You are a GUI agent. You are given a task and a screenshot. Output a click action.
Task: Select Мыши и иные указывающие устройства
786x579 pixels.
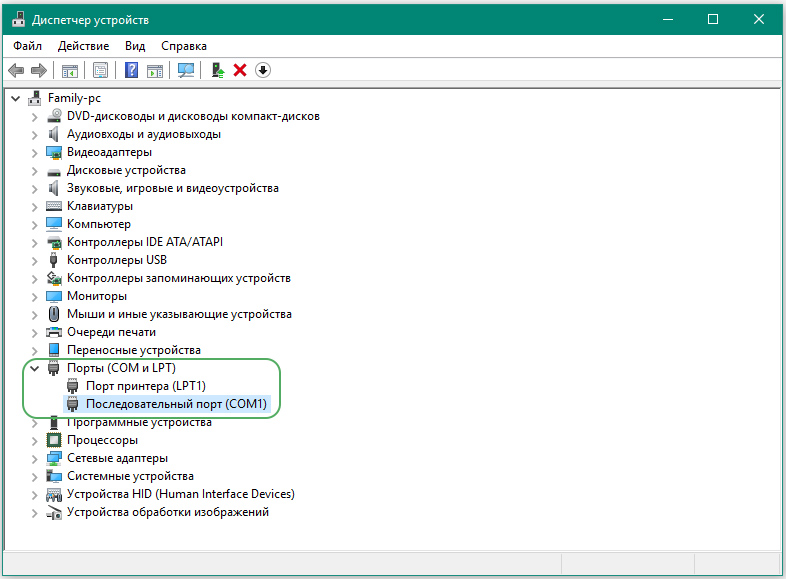[x=179, y=314]
